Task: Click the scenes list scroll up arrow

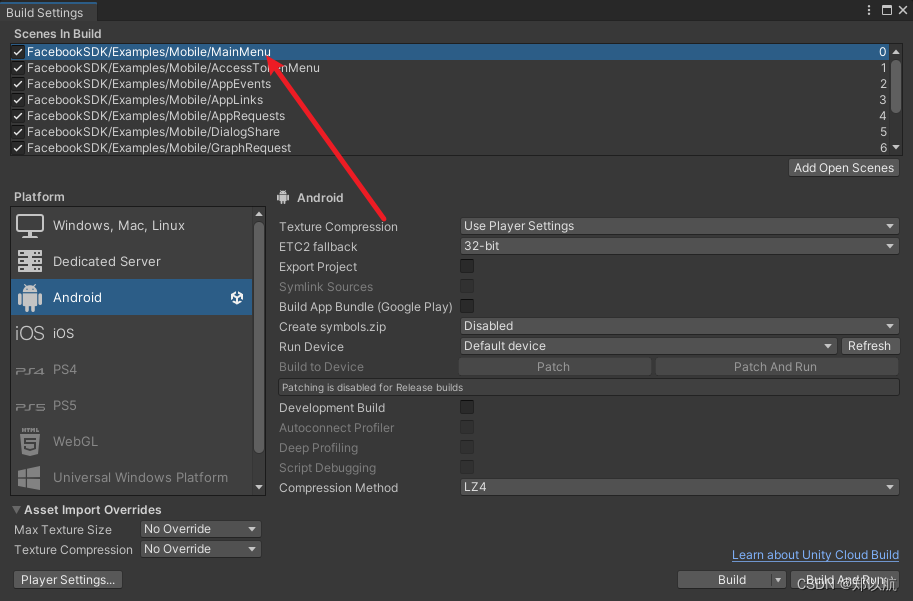Action: [896, 52]
